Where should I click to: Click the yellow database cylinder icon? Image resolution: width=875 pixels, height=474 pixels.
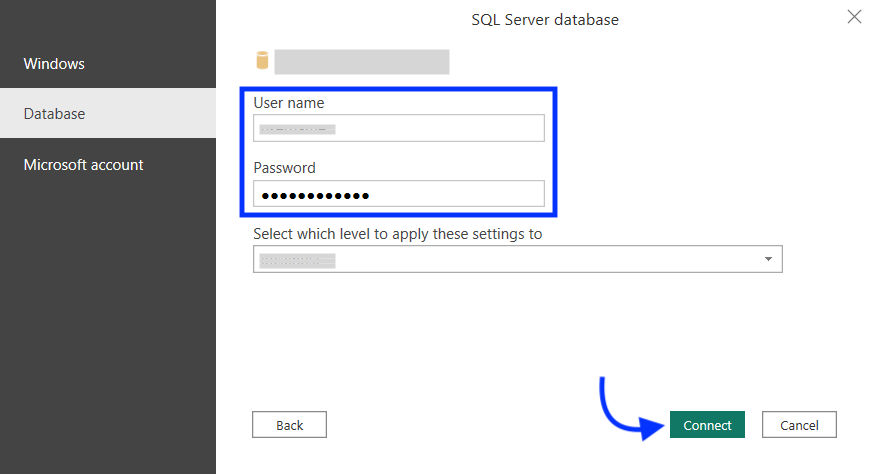[x=262, y=60]
